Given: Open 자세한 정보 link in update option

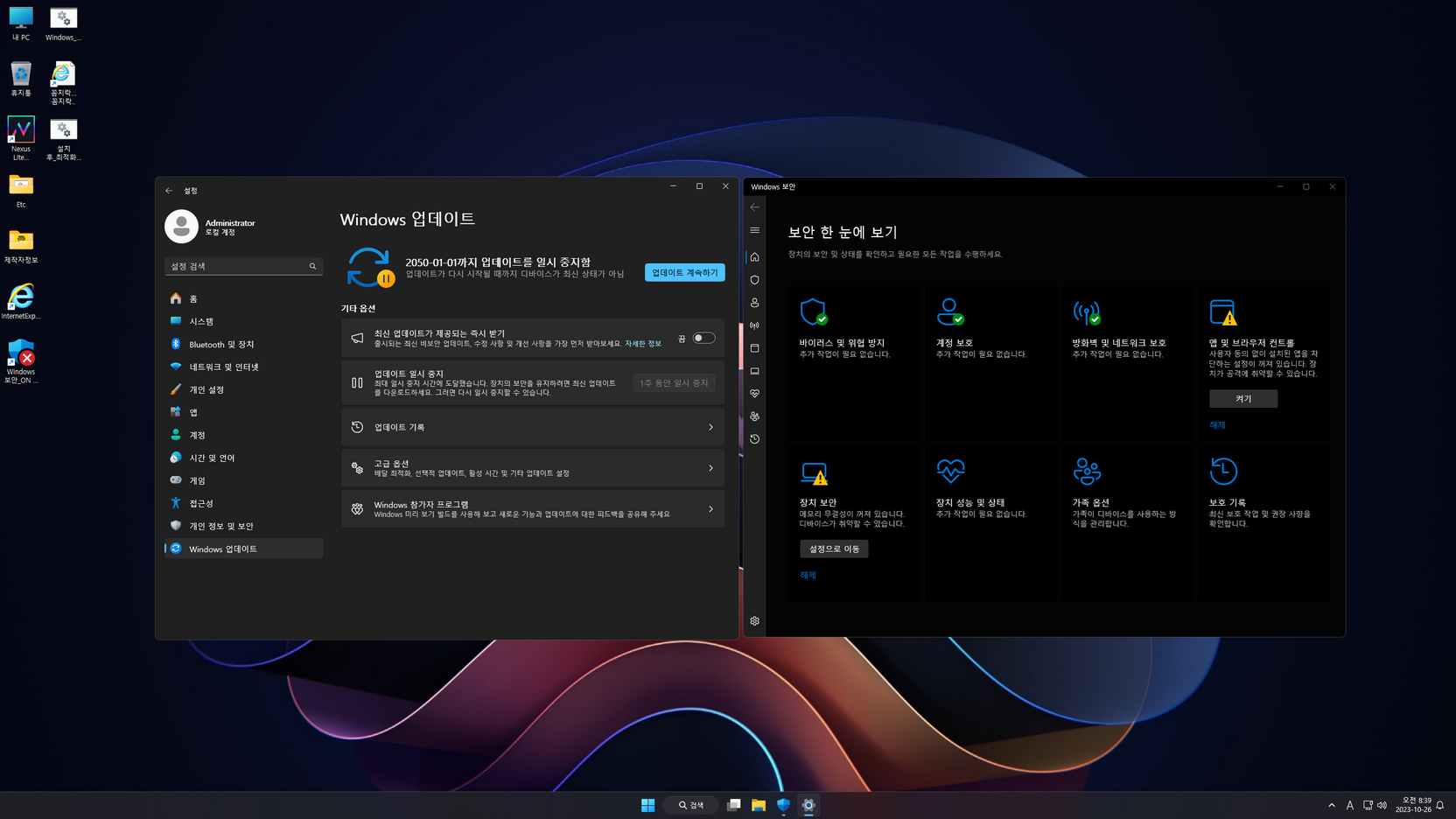Looking at the screenshot, I should 643,344.
